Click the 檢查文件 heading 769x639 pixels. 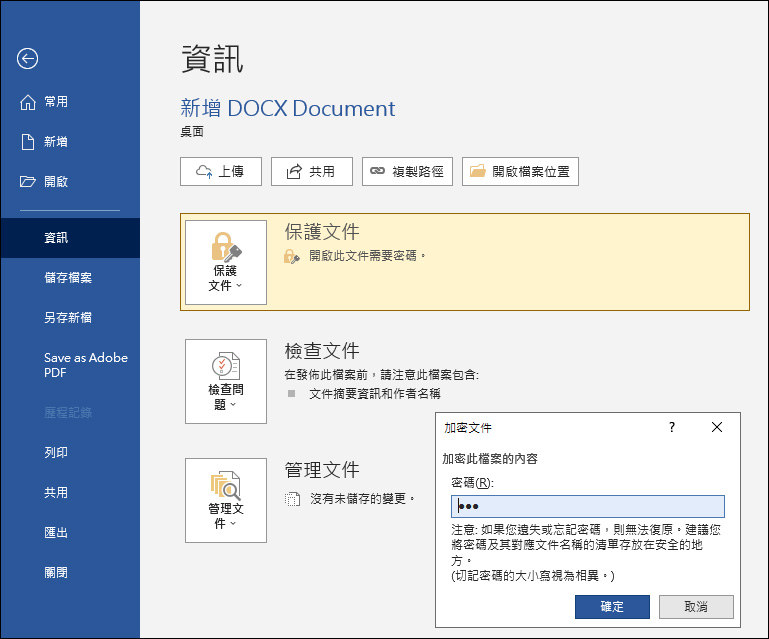tap(322, 351)
